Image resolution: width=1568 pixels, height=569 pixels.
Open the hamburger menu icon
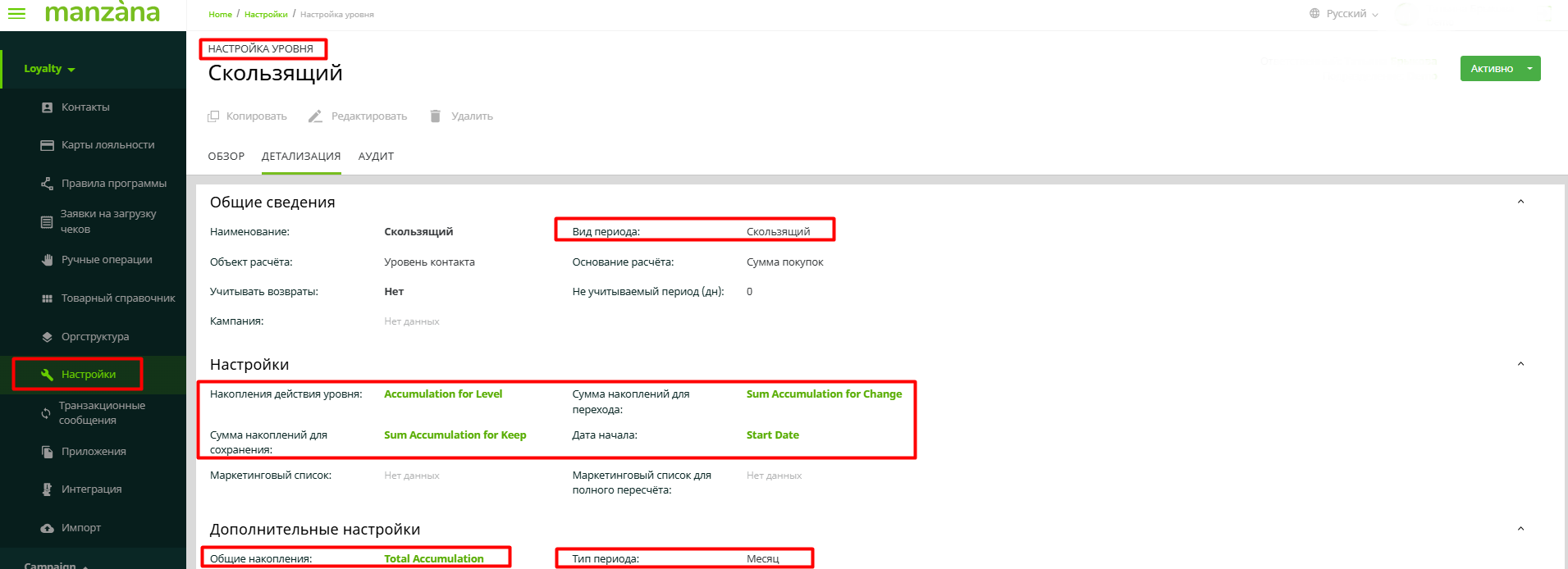(x=16, y=13)
